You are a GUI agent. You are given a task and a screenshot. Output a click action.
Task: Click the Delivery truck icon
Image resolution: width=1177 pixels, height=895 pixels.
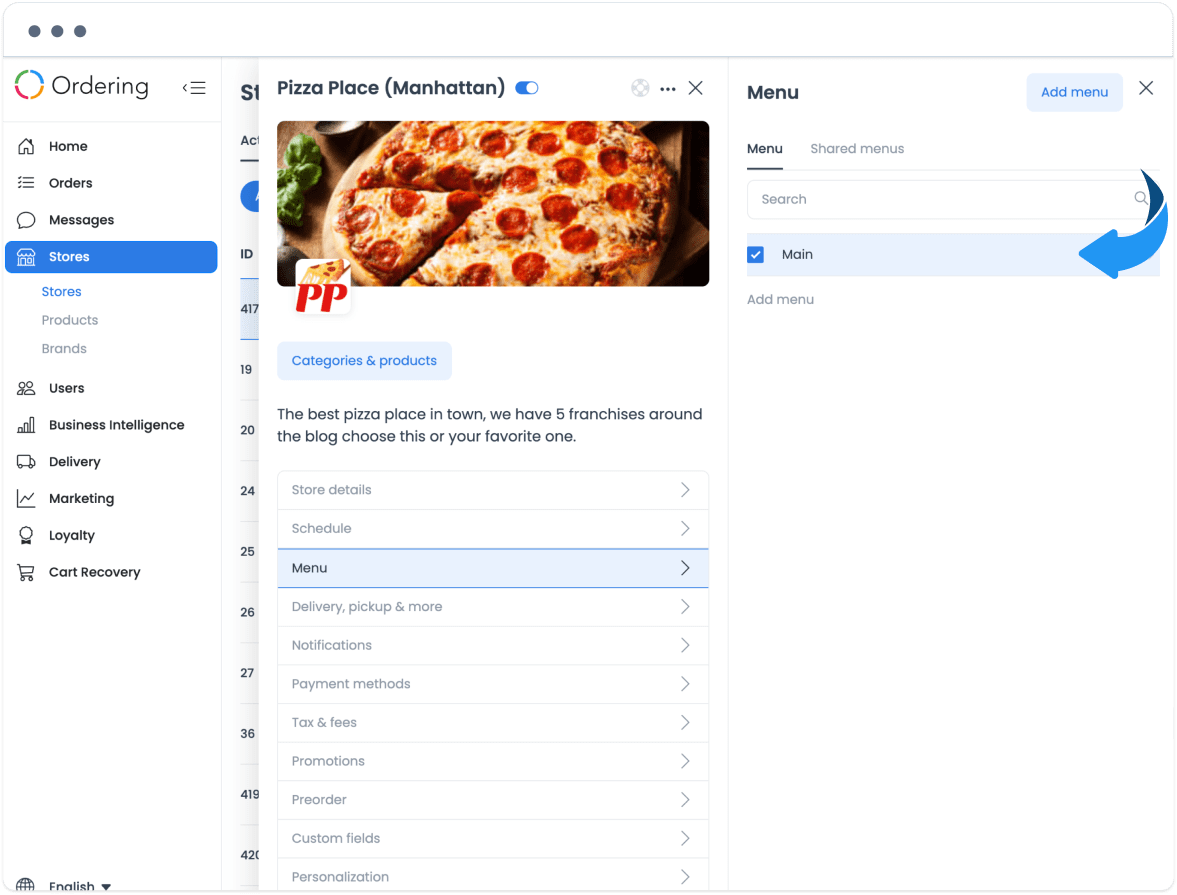(26, 462)
